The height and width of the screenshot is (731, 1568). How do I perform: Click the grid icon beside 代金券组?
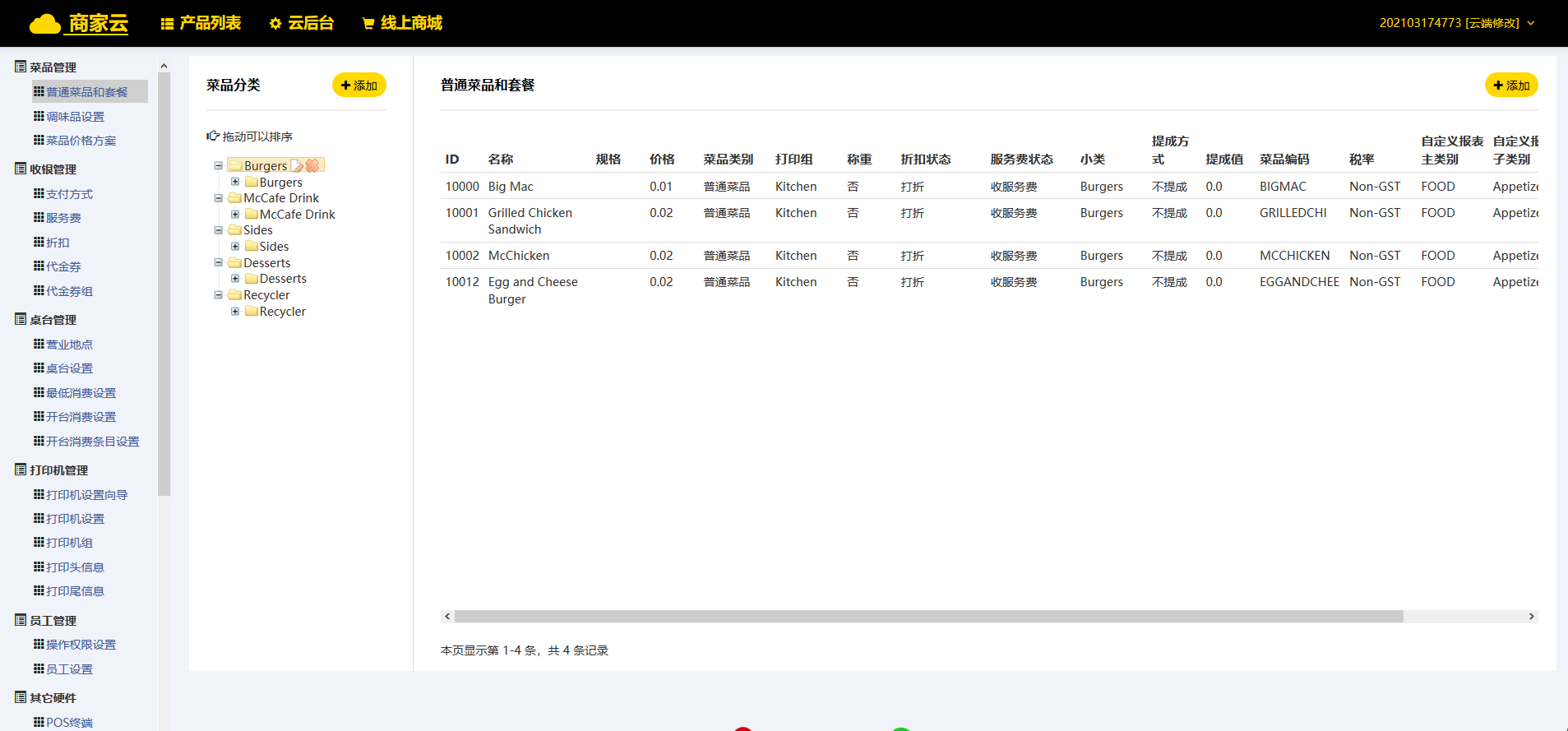[x=39, y=291]
